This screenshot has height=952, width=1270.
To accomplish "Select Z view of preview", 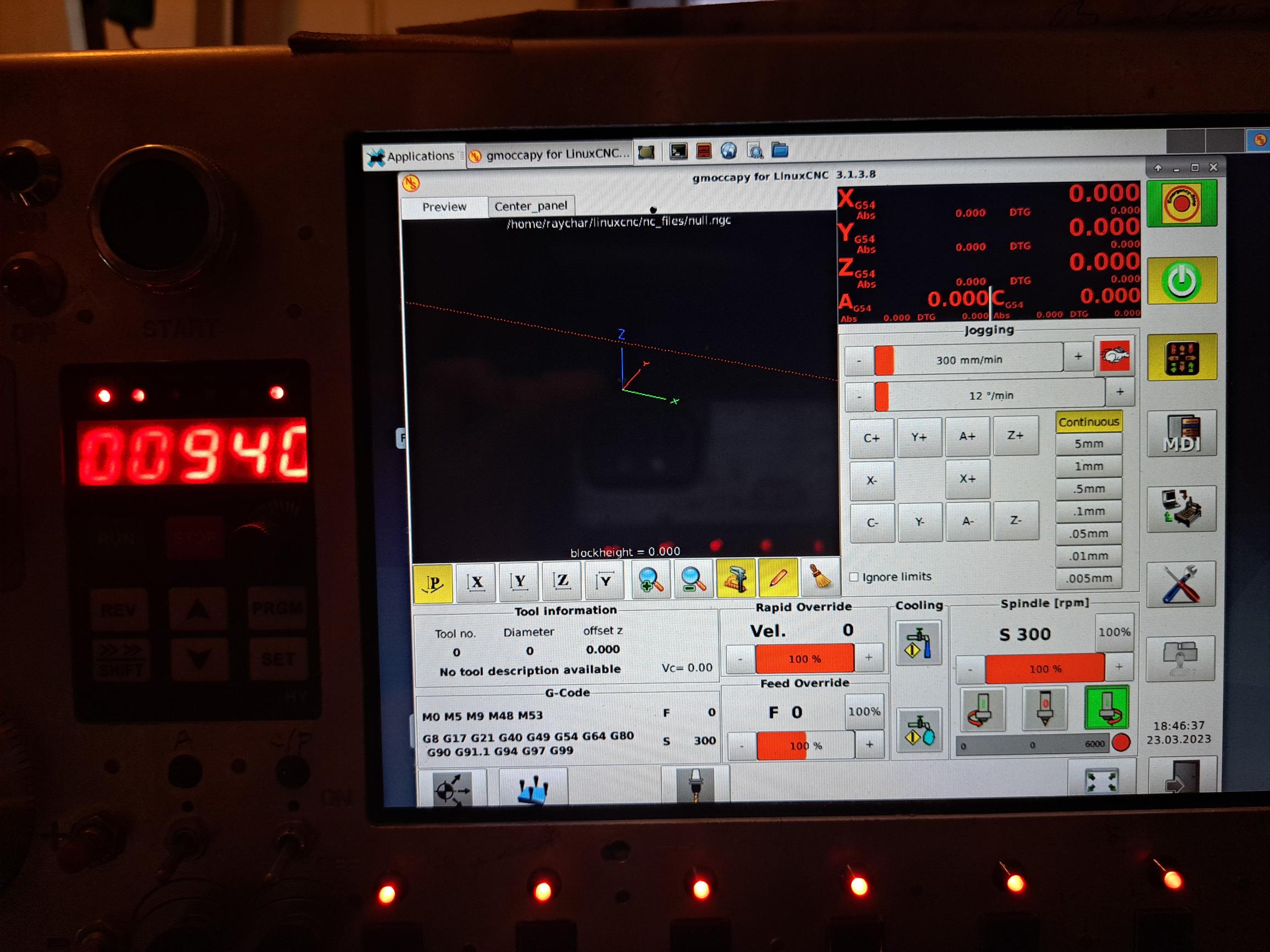I will (x=561, y=581).
